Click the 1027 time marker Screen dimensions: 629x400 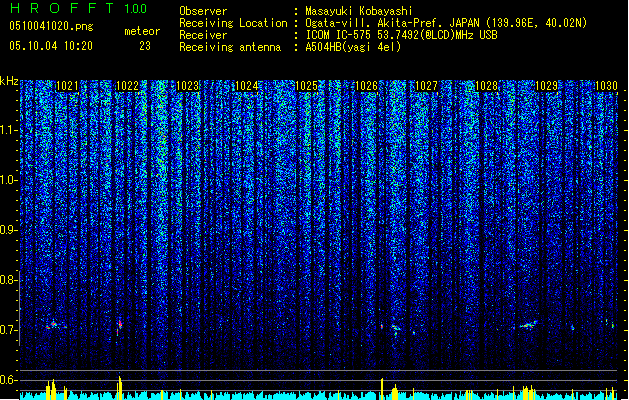point(426,86)
